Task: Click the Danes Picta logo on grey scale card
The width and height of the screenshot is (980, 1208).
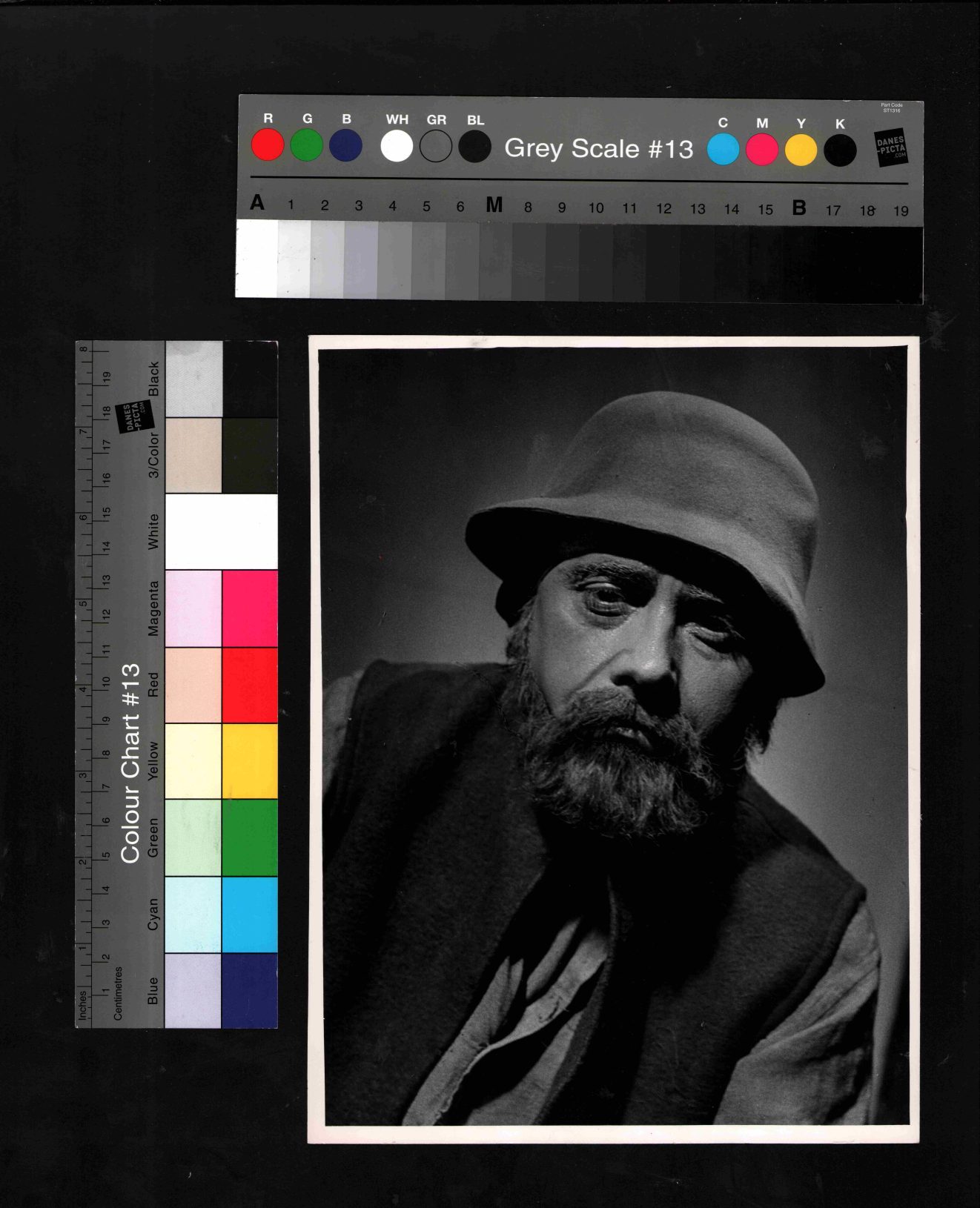Action: pyautogui.click(x=890, y=147)
